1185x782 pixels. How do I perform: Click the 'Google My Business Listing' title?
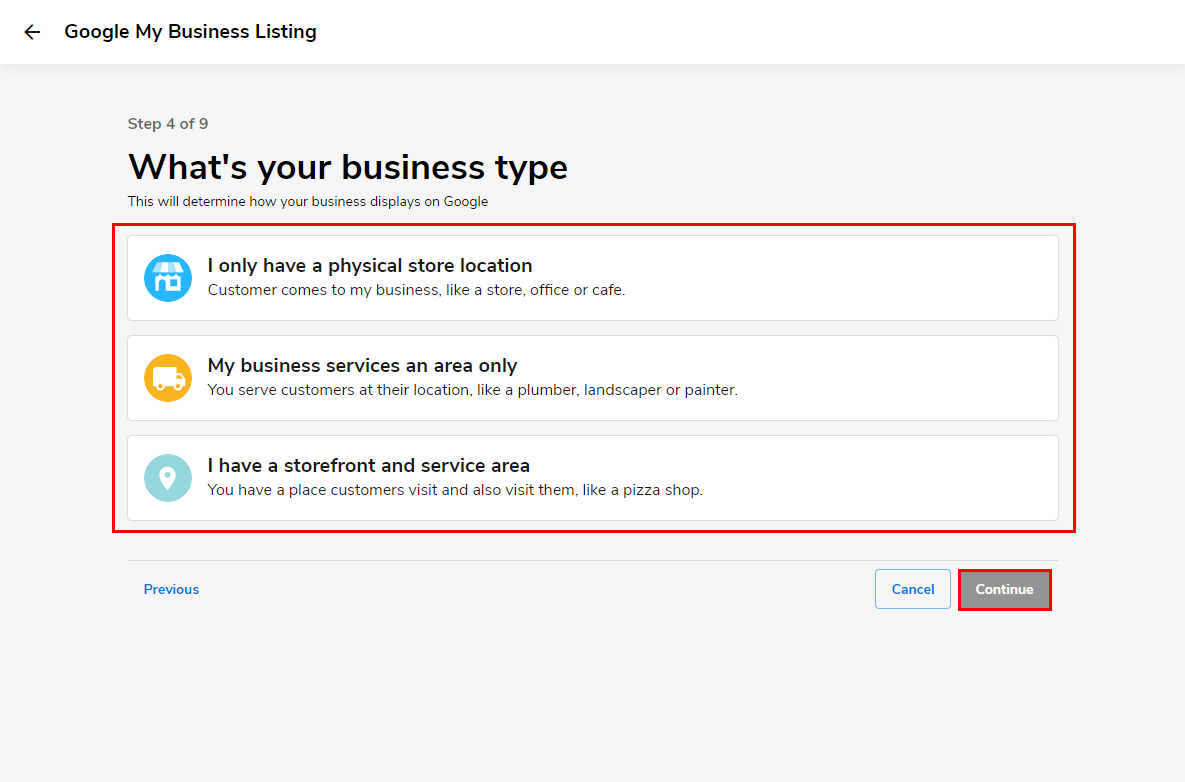[190, 32]
